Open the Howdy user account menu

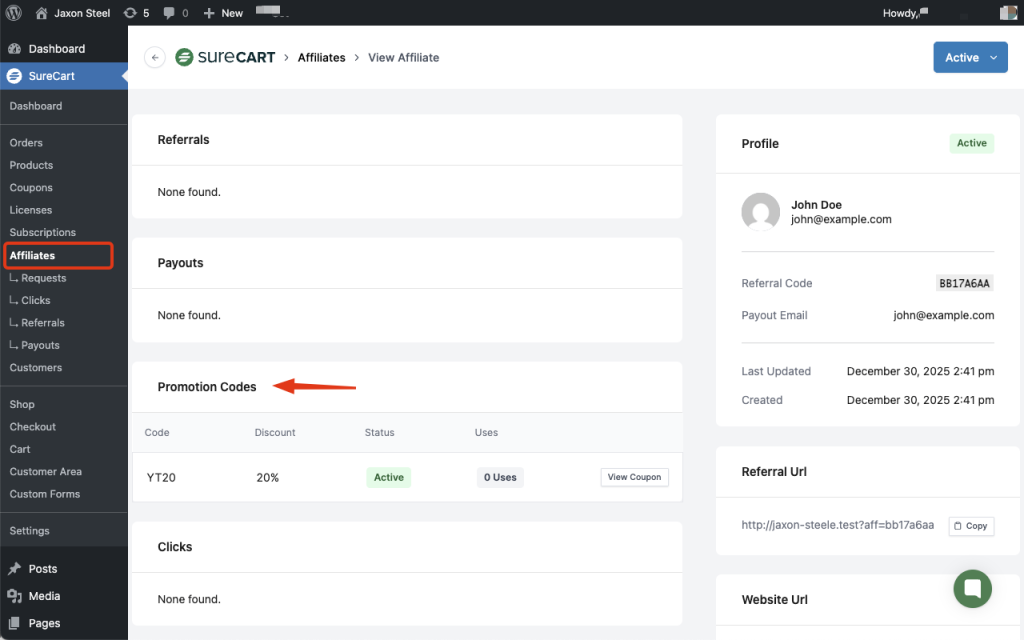click(x=905, y=13)
